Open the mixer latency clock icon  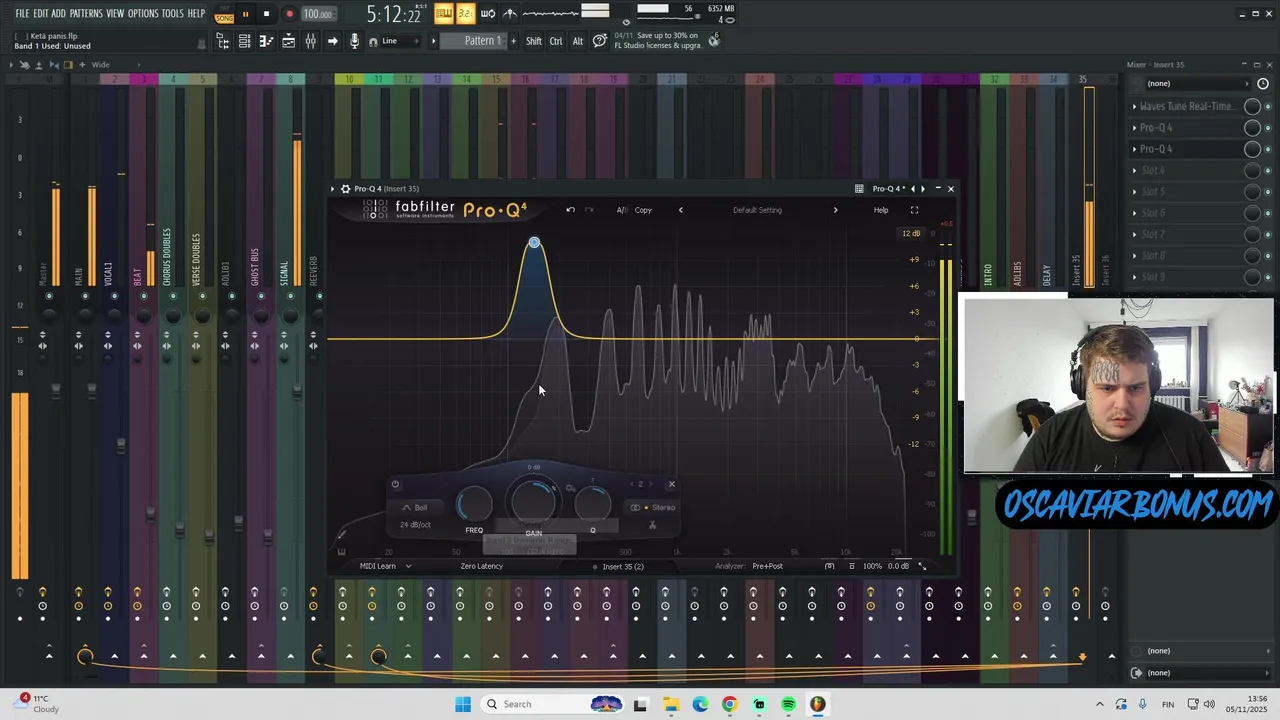point(1263,84)
